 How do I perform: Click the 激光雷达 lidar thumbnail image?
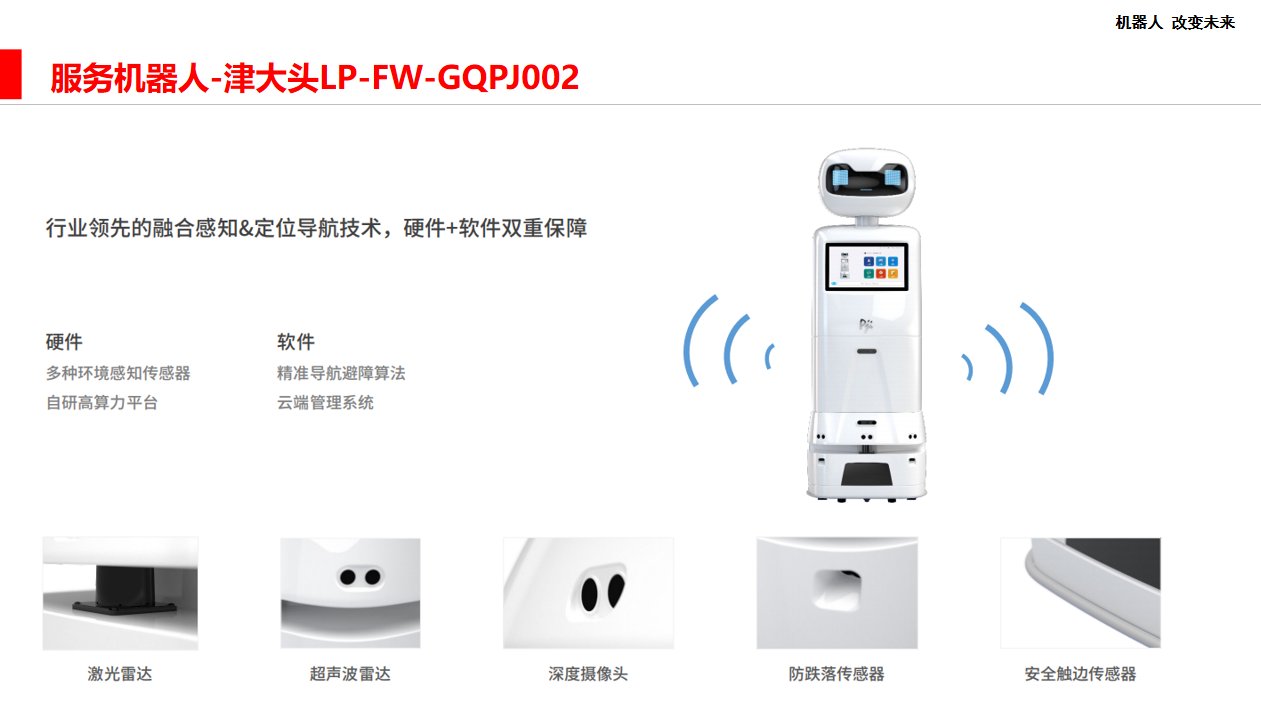[x=120, y=593]
